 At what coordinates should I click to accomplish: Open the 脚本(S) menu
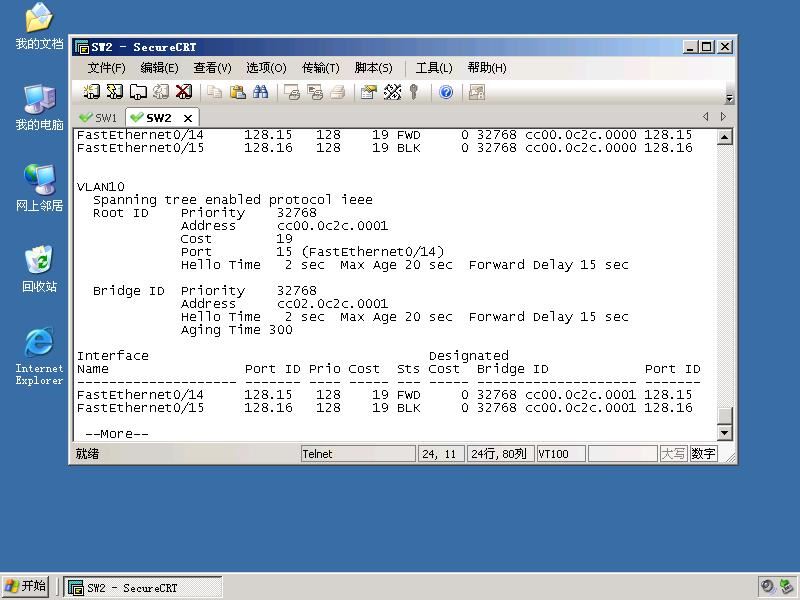(373, 68)
